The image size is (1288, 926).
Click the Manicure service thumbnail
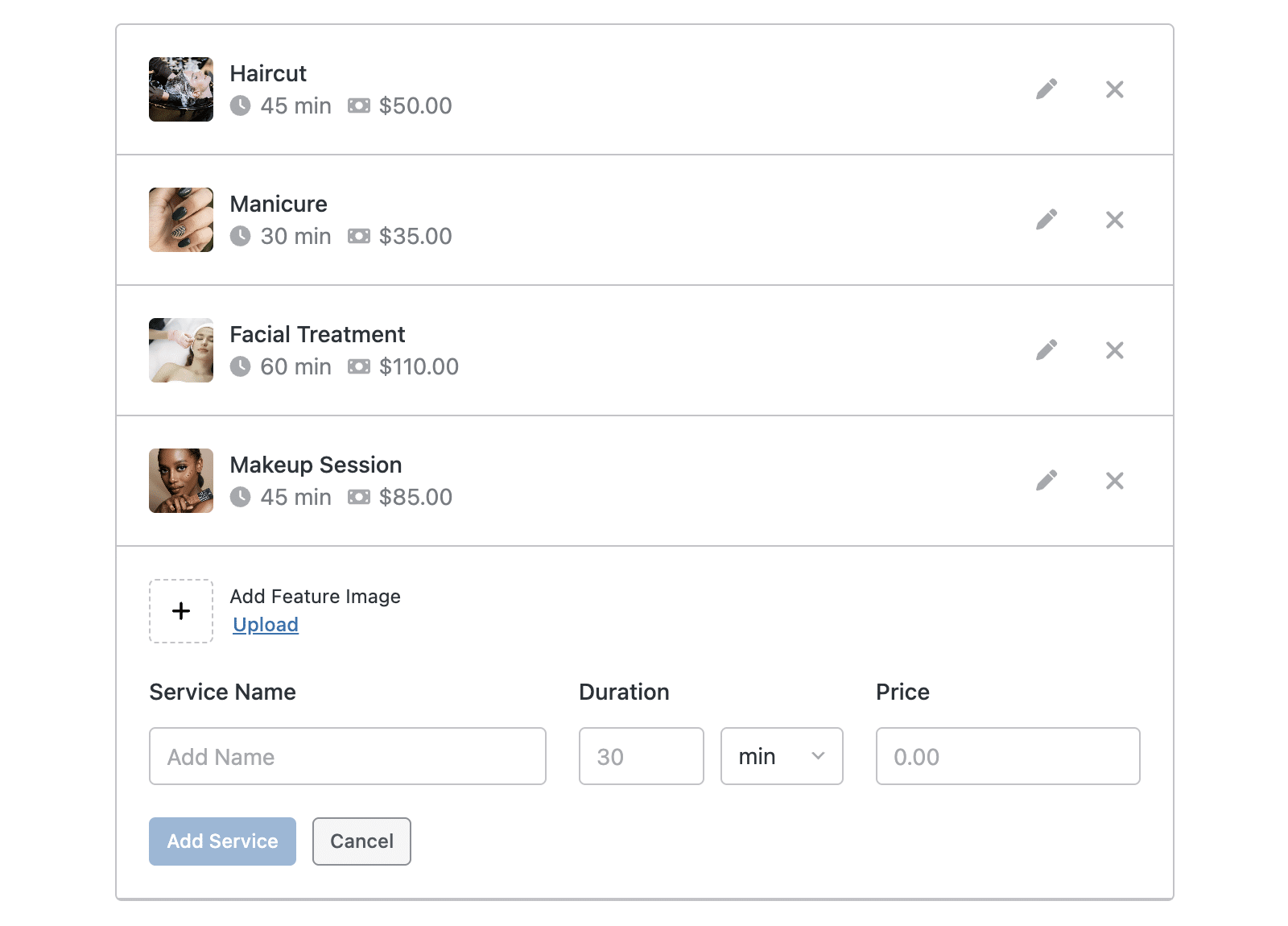(181, 220)
